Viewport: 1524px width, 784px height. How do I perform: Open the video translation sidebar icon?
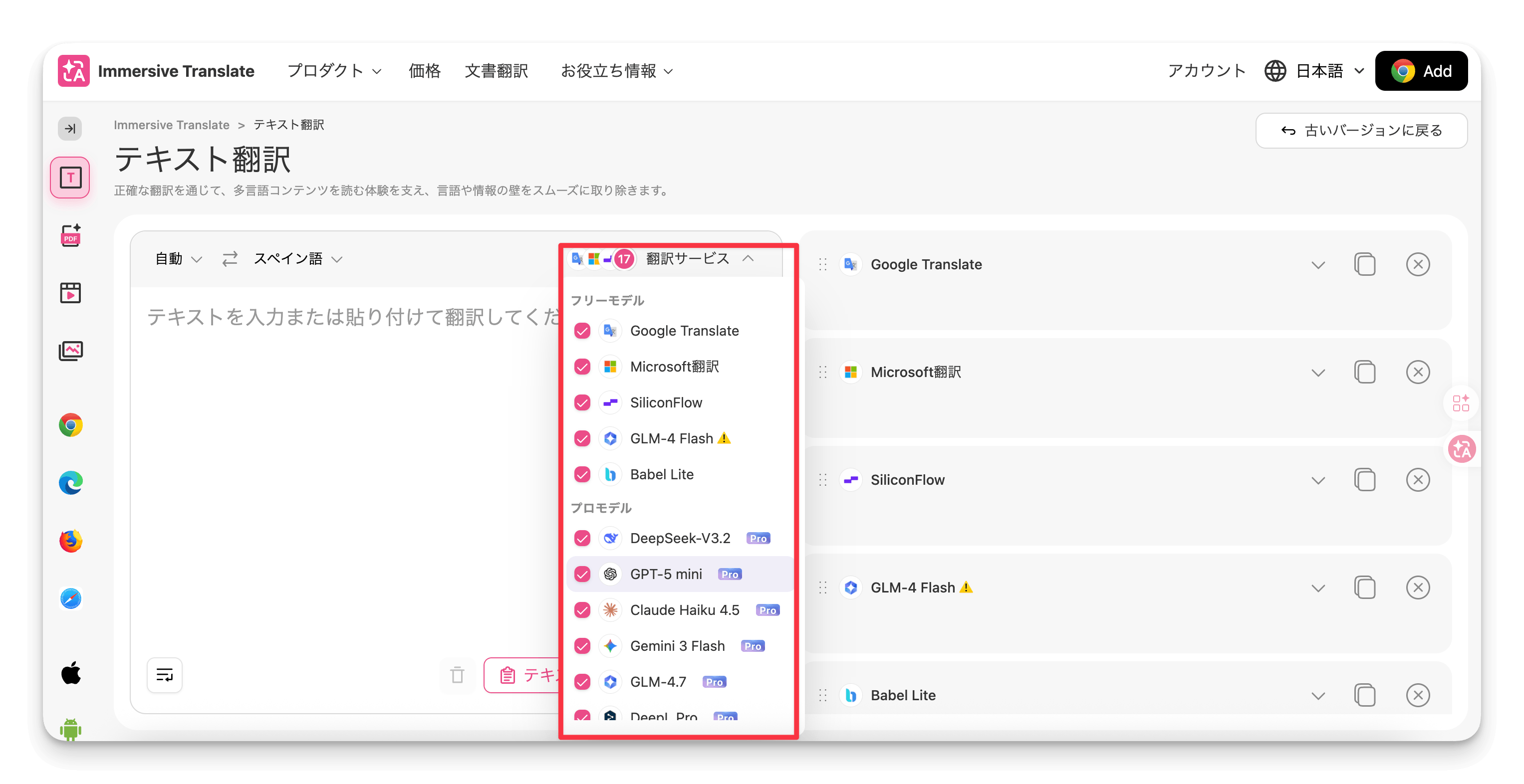pyautogui.click(x=70, y=293)
